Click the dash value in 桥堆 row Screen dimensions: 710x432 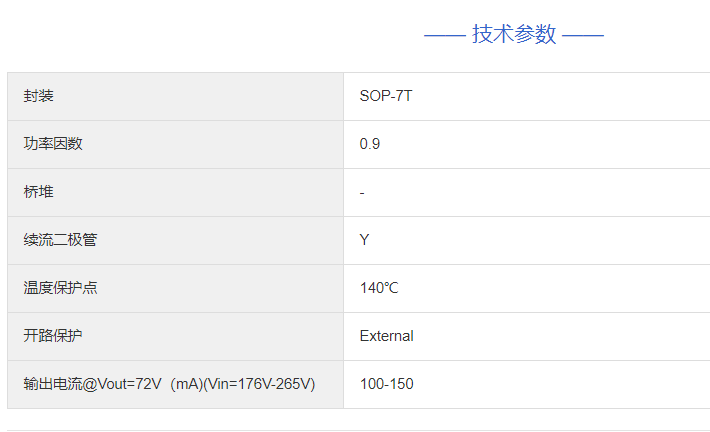click(362, 192)
